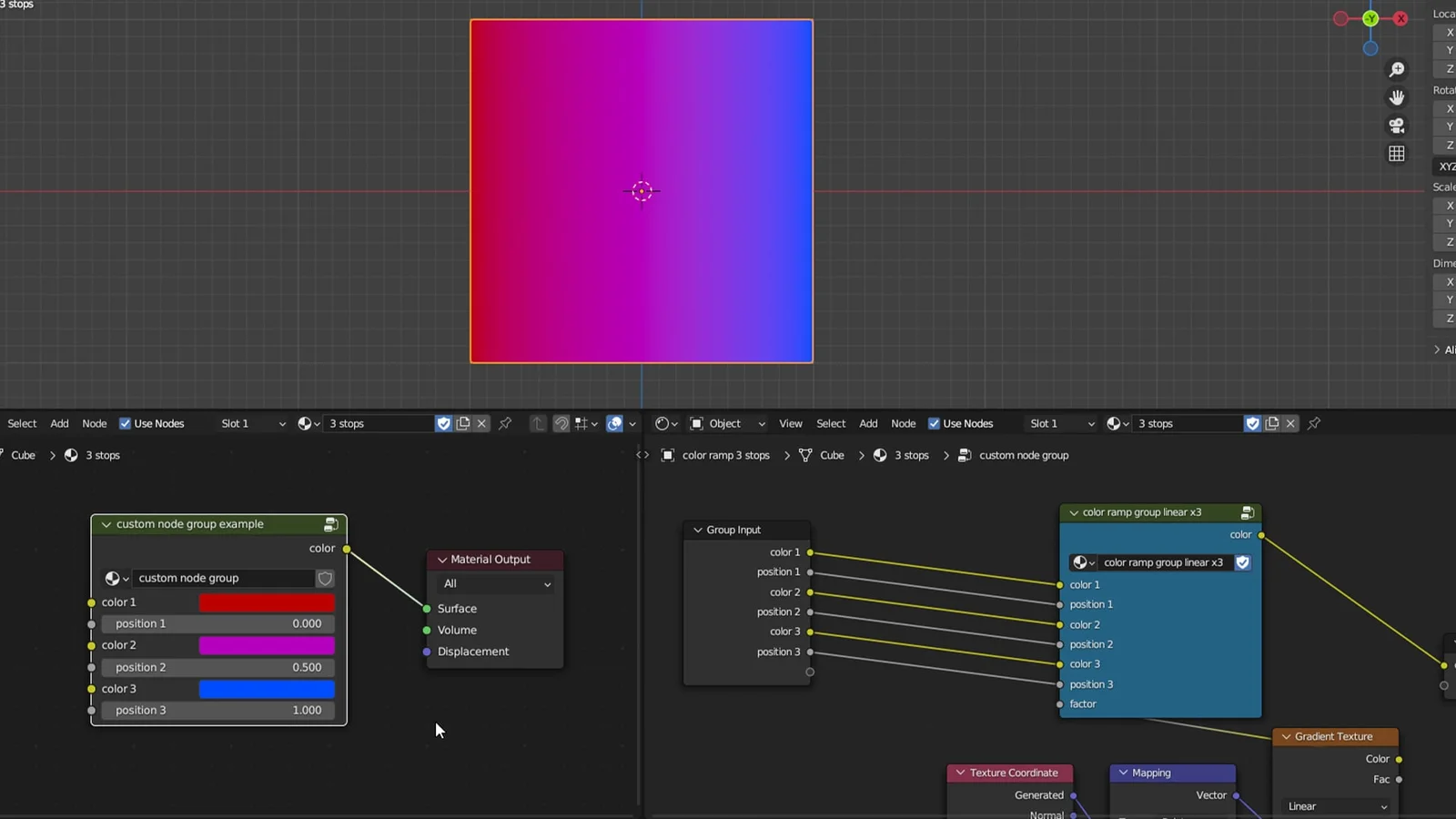The image size is (1456, 819).
Task: Enable the fake user shield on the 3 stops material
Action: [444, 423]
